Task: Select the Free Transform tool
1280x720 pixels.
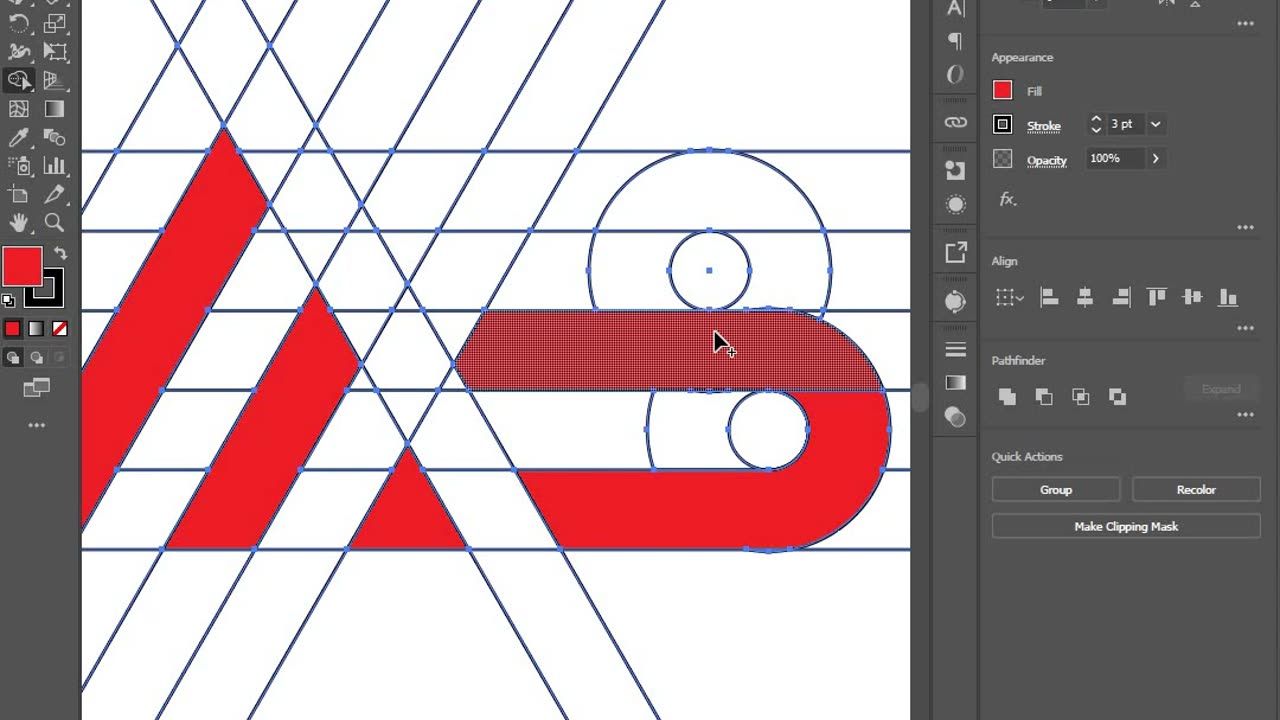Action: 54,52
